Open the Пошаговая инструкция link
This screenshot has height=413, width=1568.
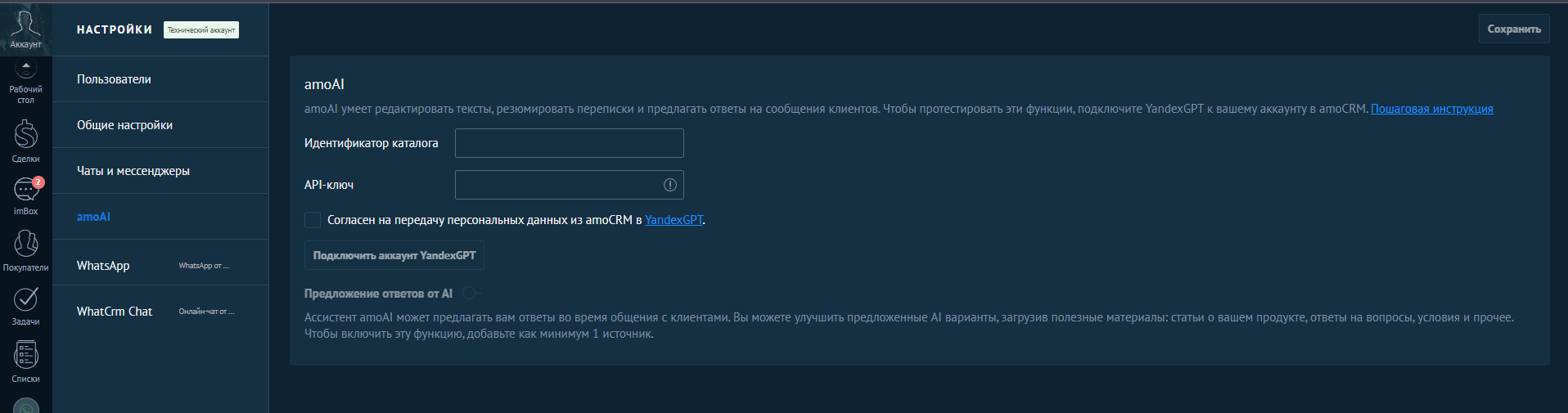pos(1432,109)
